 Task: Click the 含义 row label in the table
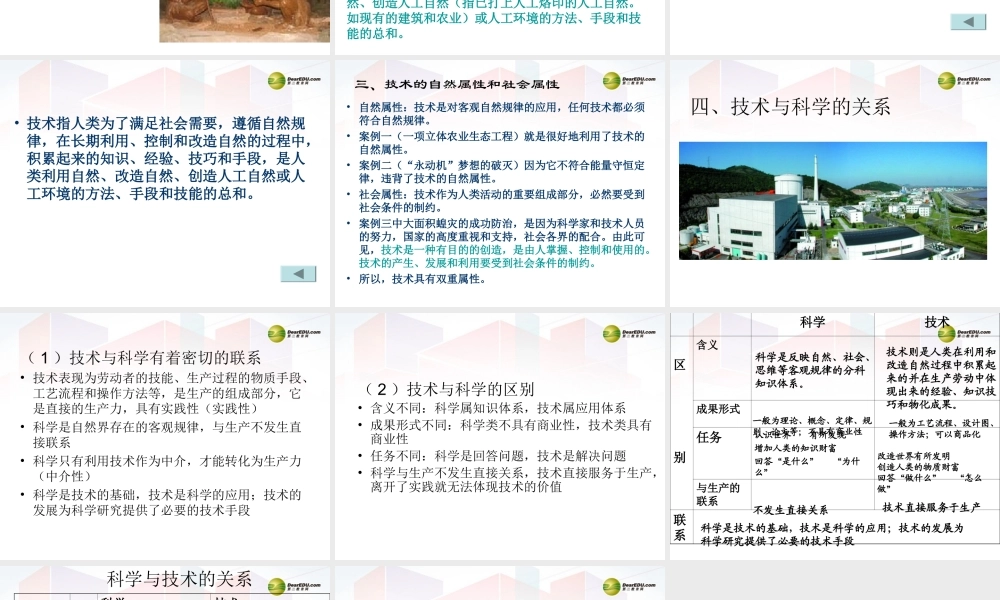pyautogui.click(x=707, y=345)
